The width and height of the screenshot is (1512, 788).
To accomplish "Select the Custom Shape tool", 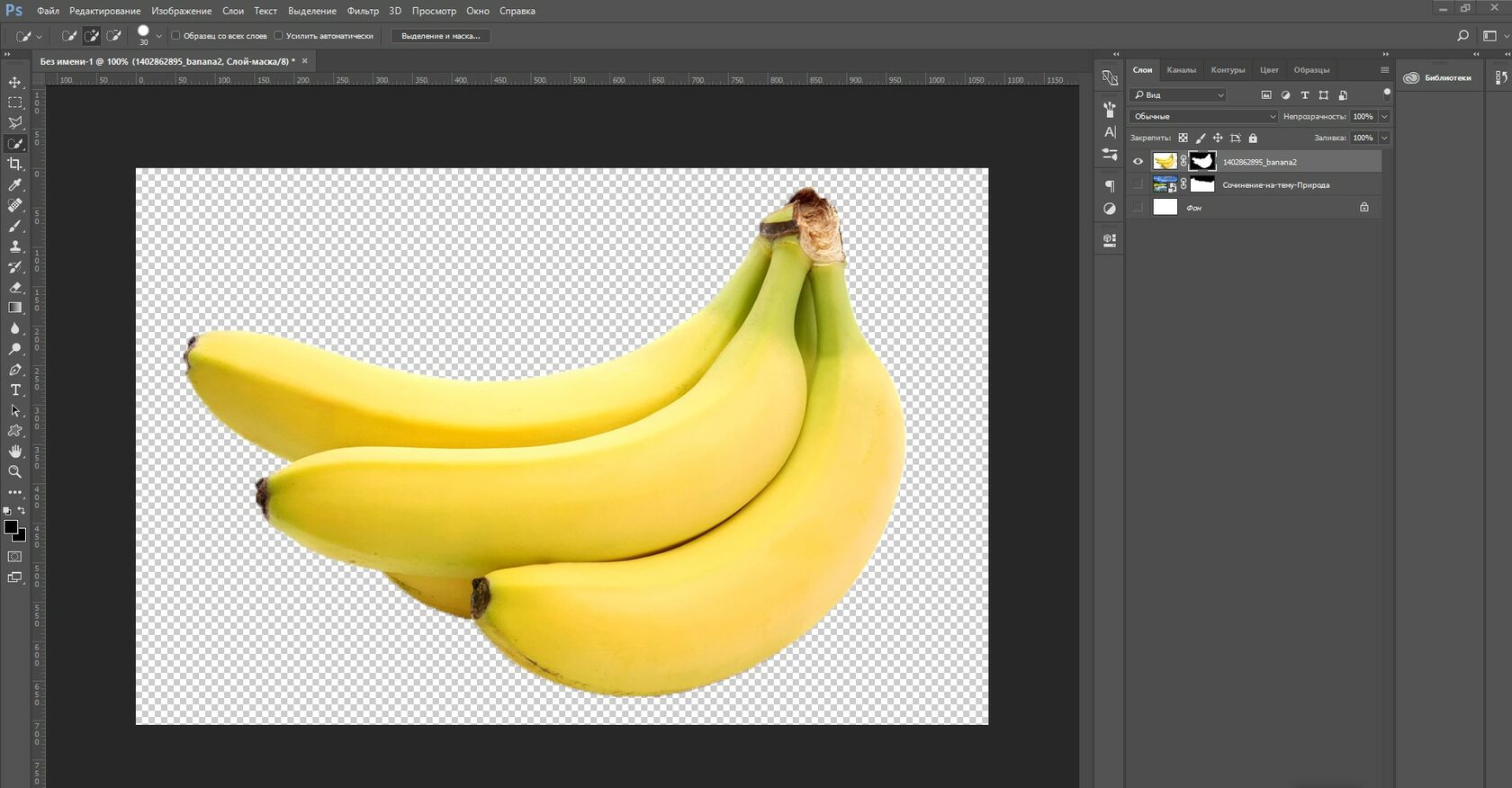I will pyautogui.click(x=15, y=431).
